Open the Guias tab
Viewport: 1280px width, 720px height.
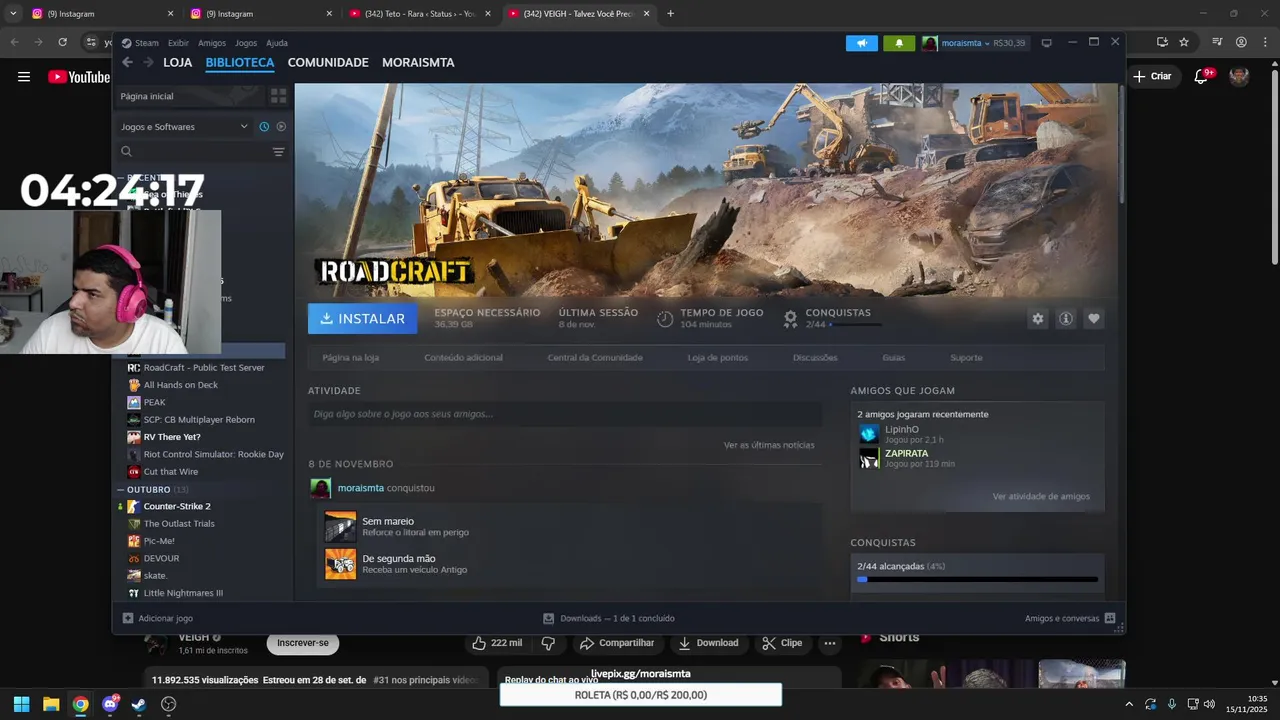pos(894,357)
